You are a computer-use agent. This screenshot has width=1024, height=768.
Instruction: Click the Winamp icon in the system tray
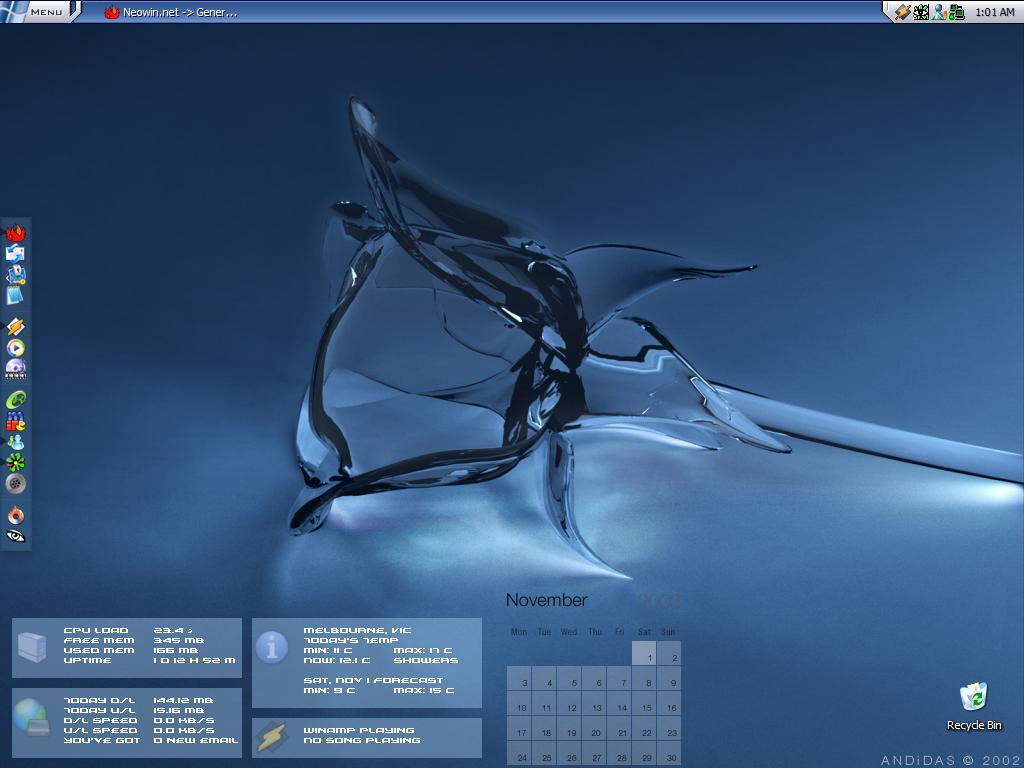[902, 12]
